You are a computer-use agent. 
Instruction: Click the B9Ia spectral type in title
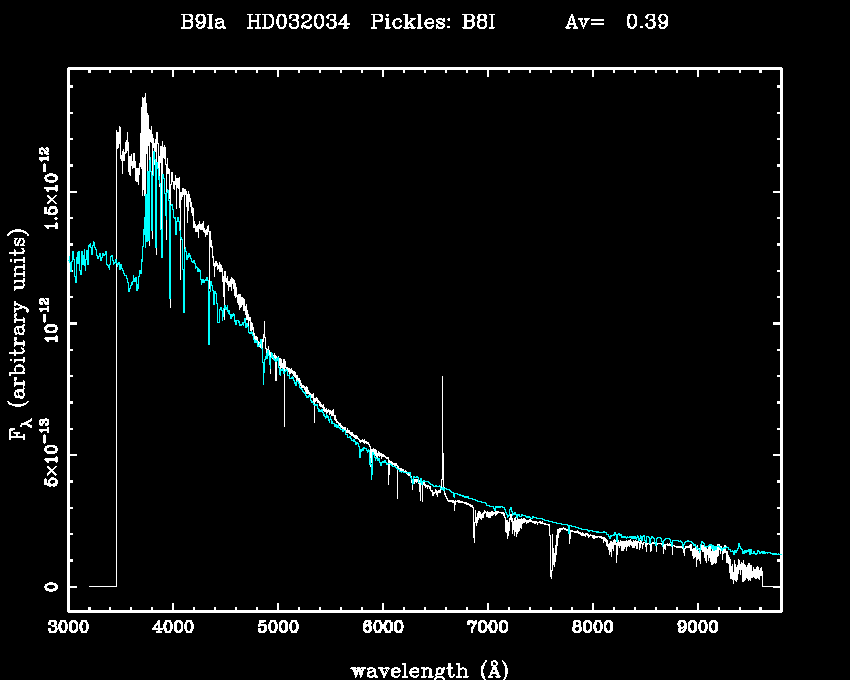click(203, 23)
